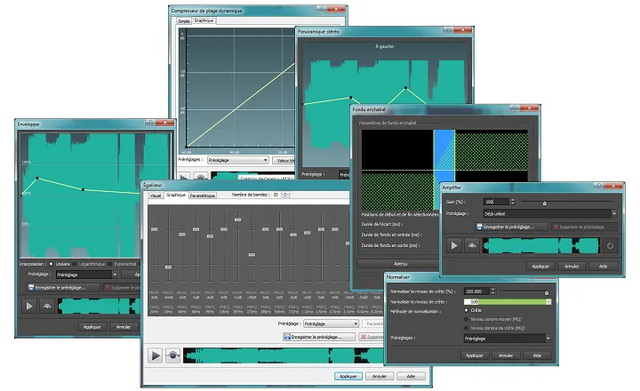Open Préréglage 'Déjà utilisé' dropdown in Amplifier

[550, 213]
